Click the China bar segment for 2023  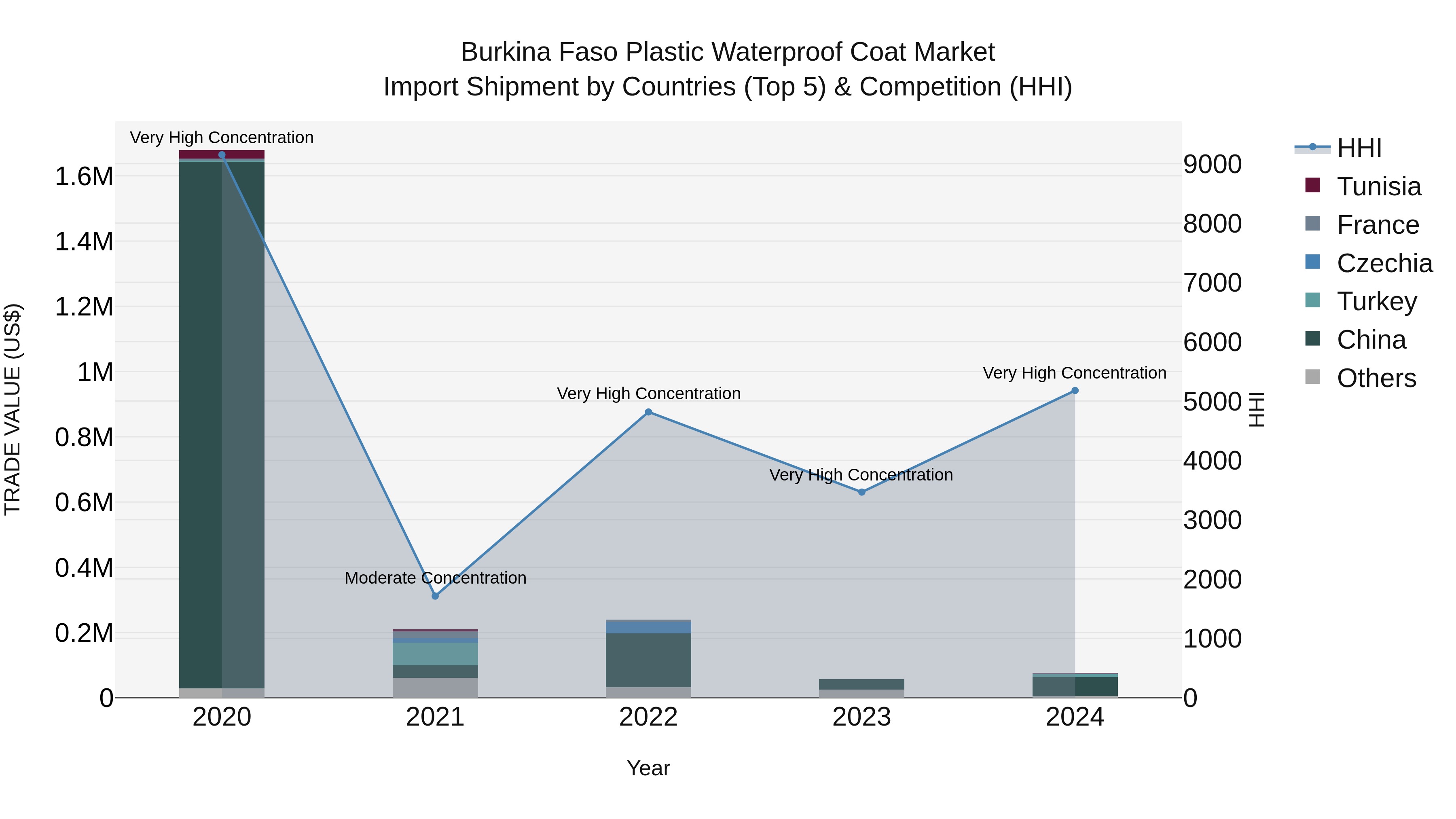862,684
